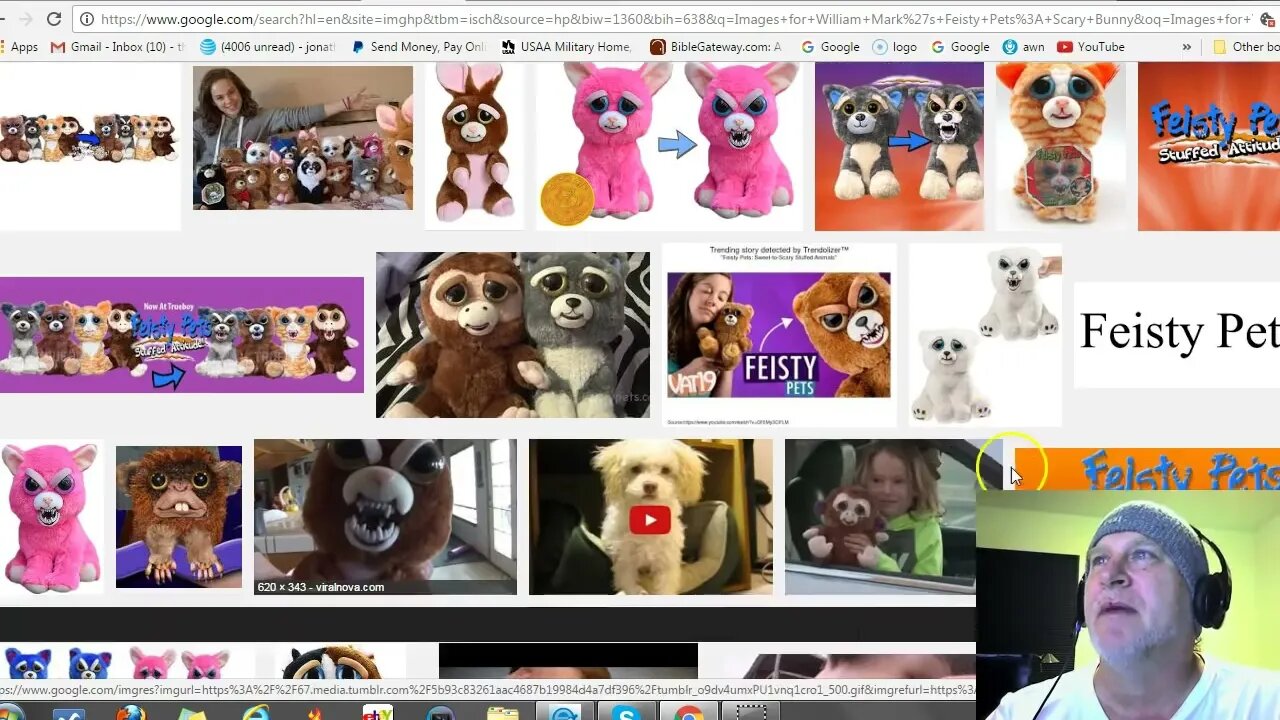
Task: Open the Google bookmark beside BibleGateway
Action: tap(830, 47)
